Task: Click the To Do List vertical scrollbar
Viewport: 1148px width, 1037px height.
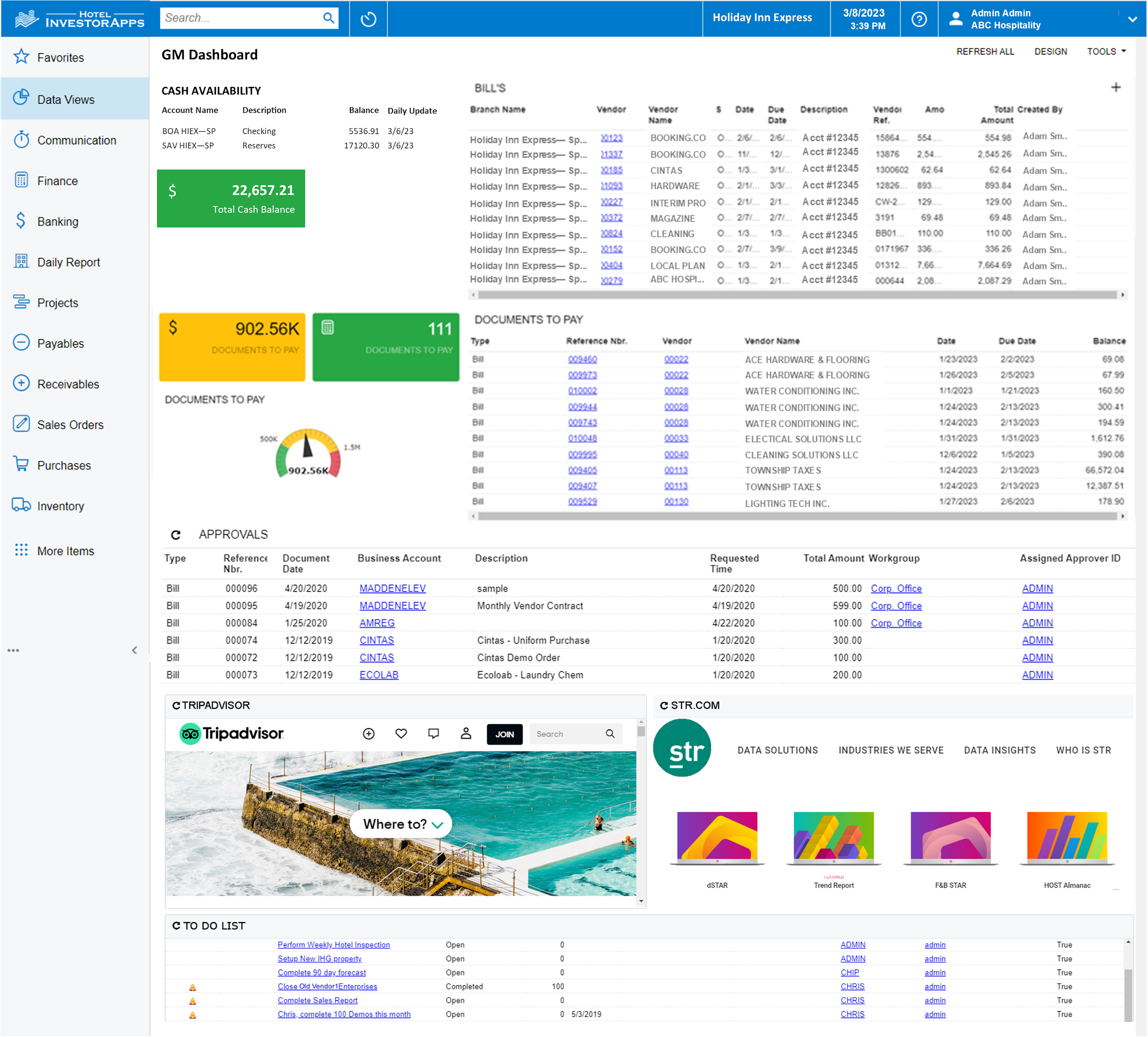Action: coord(1127,995)
